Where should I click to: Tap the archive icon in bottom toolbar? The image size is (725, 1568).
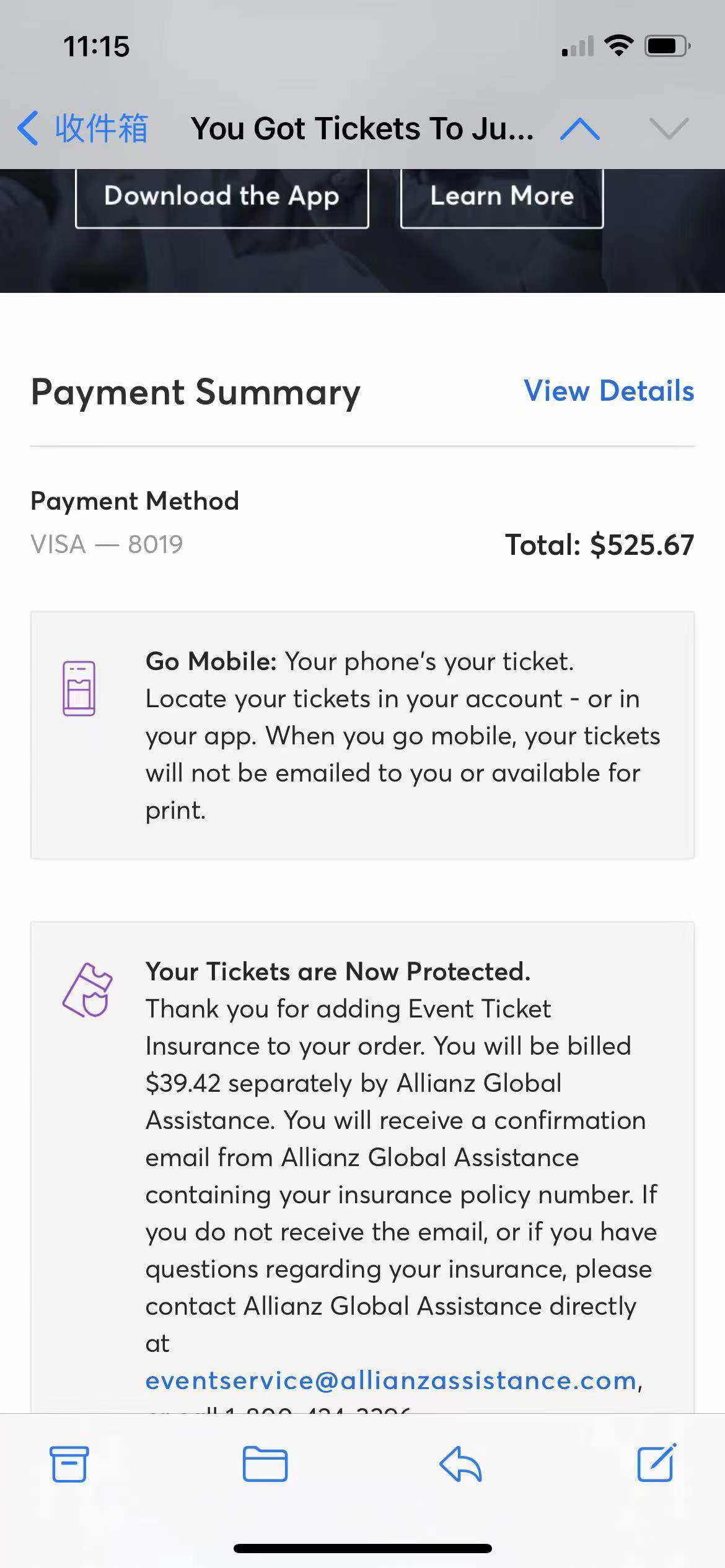pos(69,1464)
